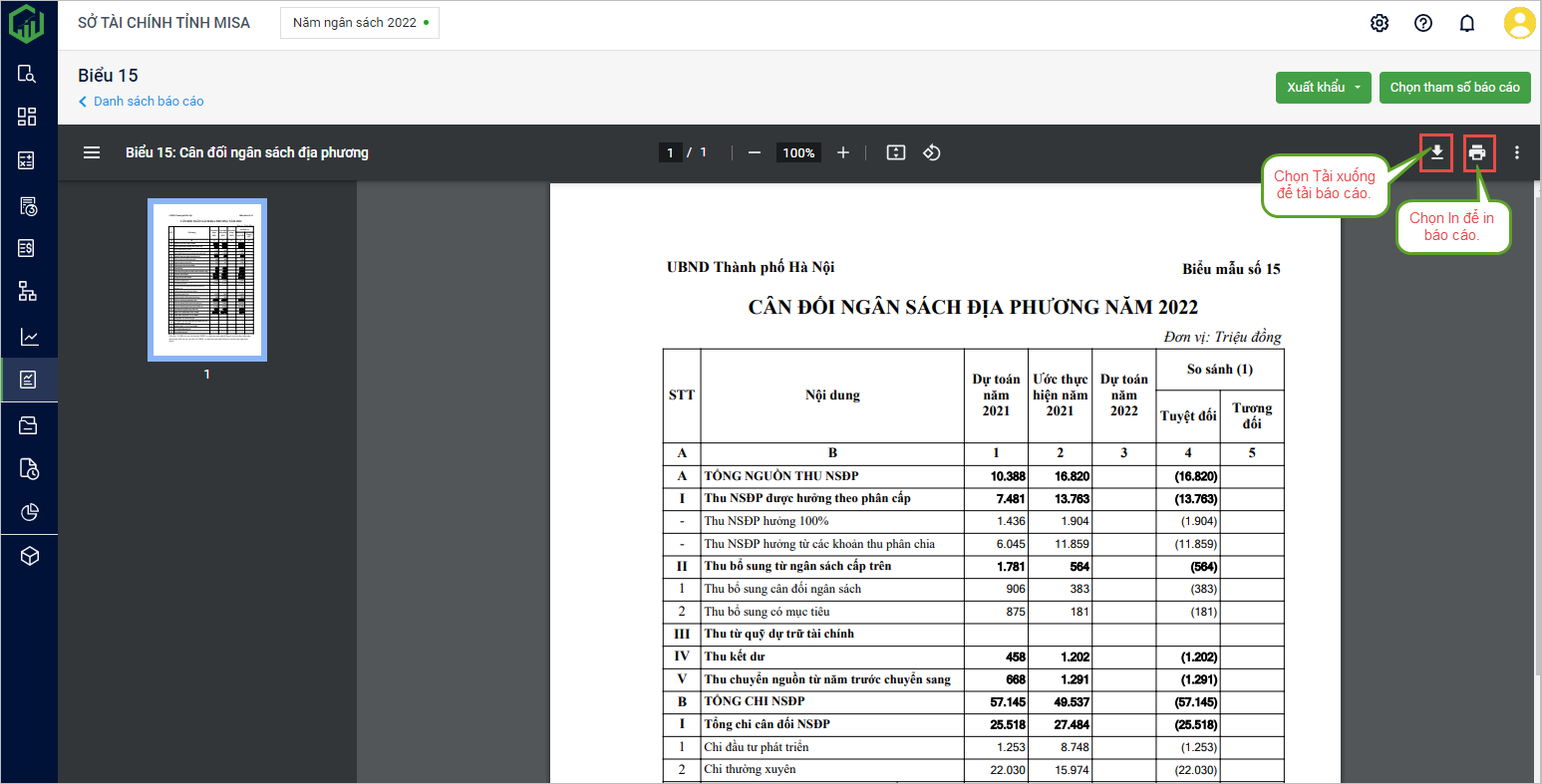Zoom in with the plus icon
This screenshot has width=1542, height=784.
click(843, 152)
